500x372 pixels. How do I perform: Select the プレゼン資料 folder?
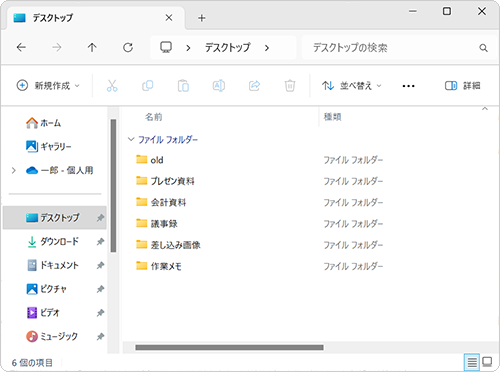pos(165,181)
